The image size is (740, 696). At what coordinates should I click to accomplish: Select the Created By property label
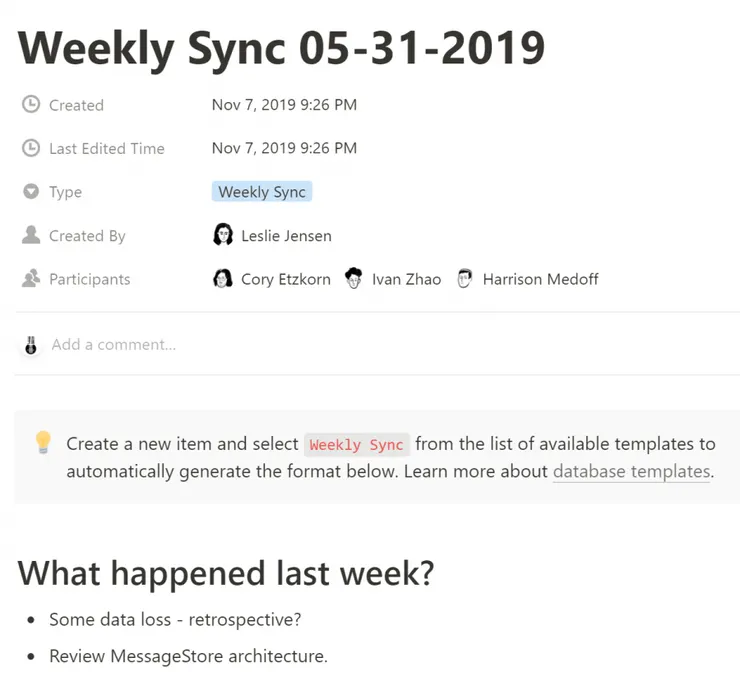pyautogui.click(x=87, y=236)
